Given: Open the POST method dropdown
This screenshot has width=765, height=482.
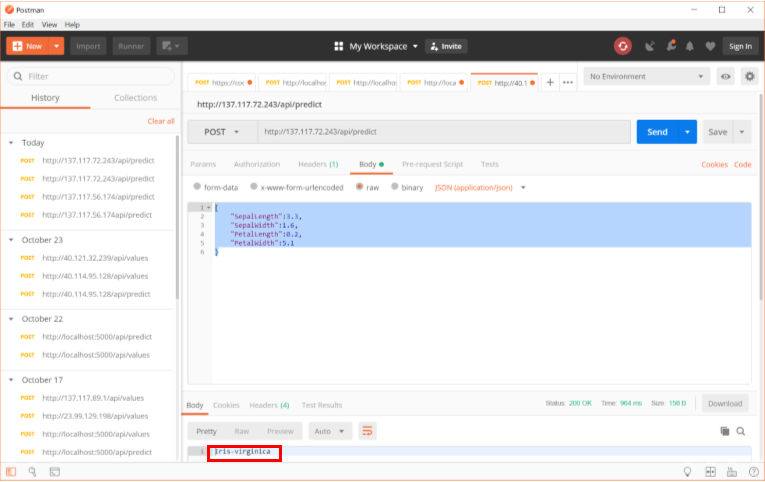Looking at the screenshot, I should (221, 132).
